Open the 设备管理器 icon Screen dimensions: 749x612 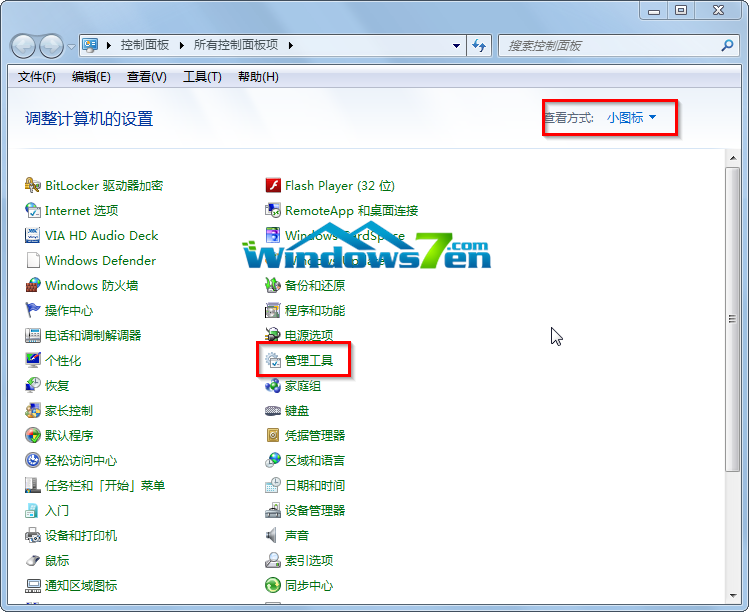[x=273, y=510]
